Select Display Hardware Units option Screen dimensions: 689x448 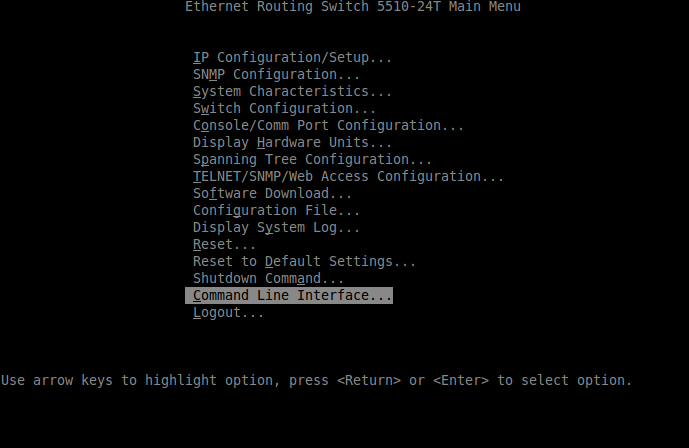click(x=292, y=143)
